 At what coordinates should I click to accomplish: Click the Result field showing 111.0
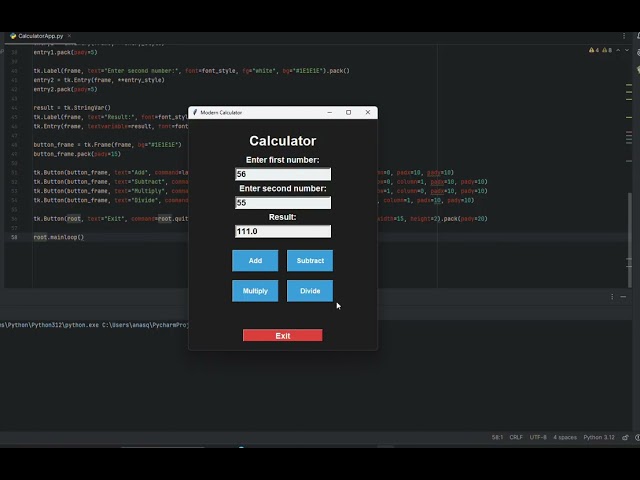tap(283, 231)
